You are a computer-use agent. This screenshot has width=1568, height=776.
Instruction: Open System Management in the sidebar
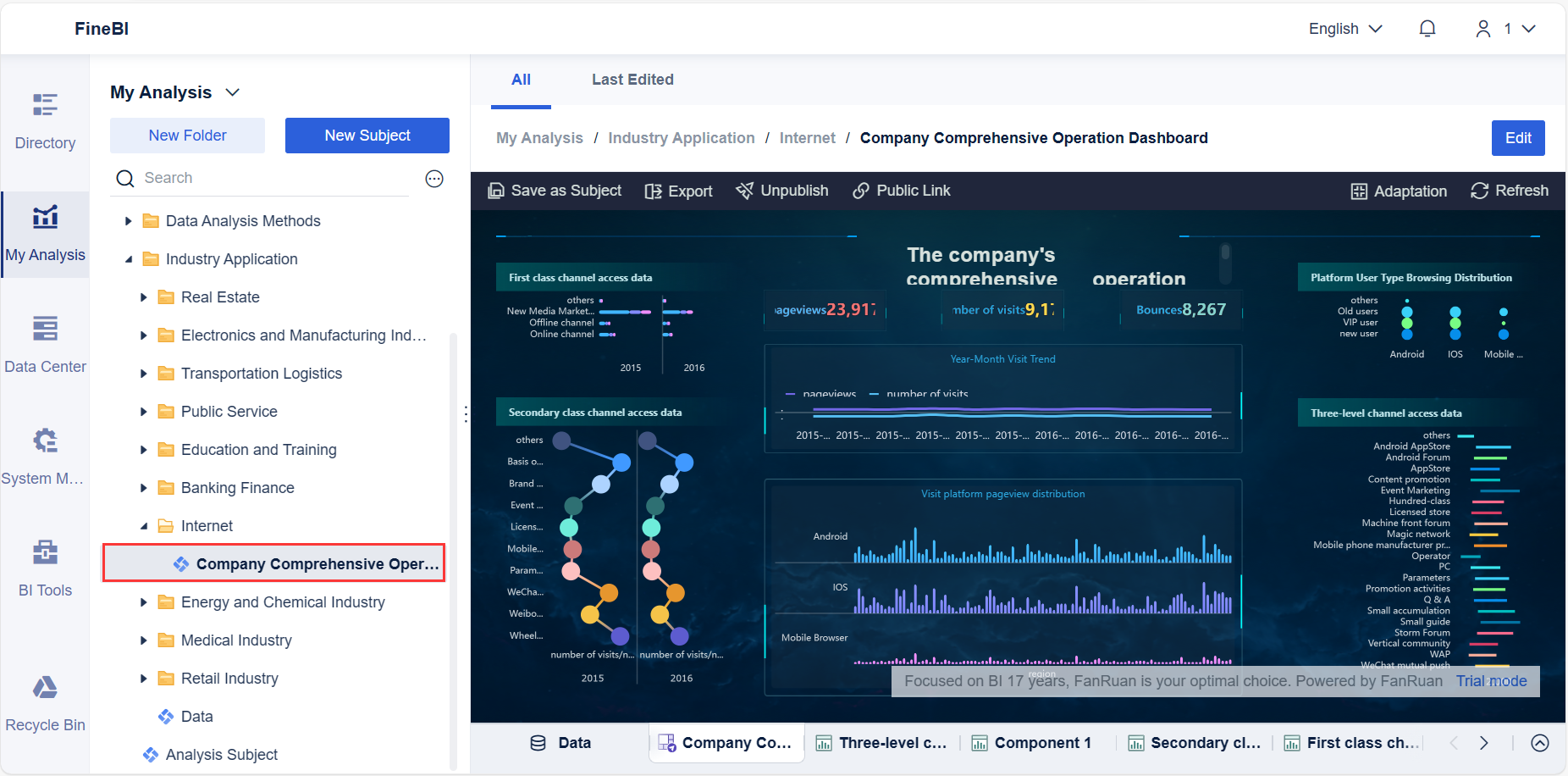[44, 454]
